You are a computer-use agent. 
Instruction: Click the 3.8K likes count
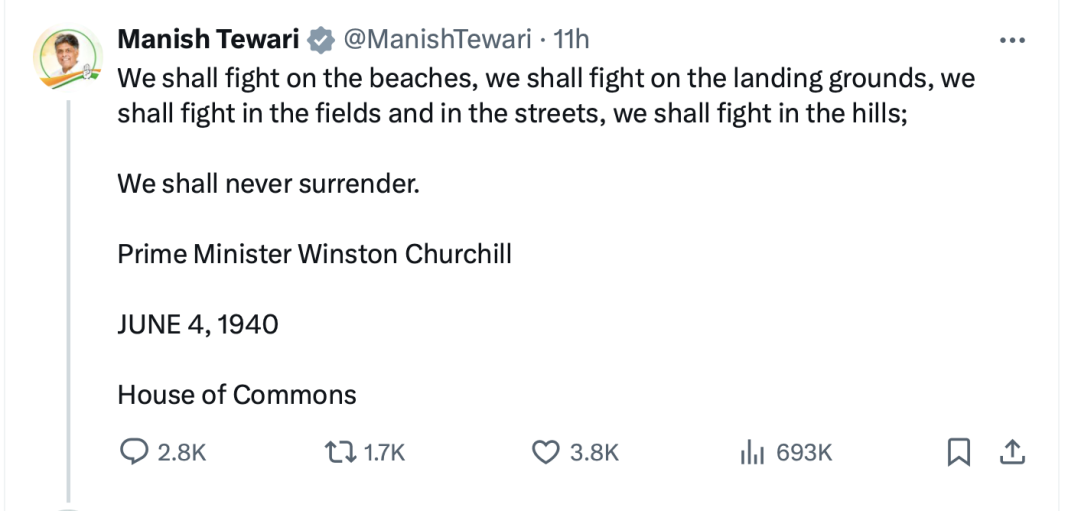(594, 453)
